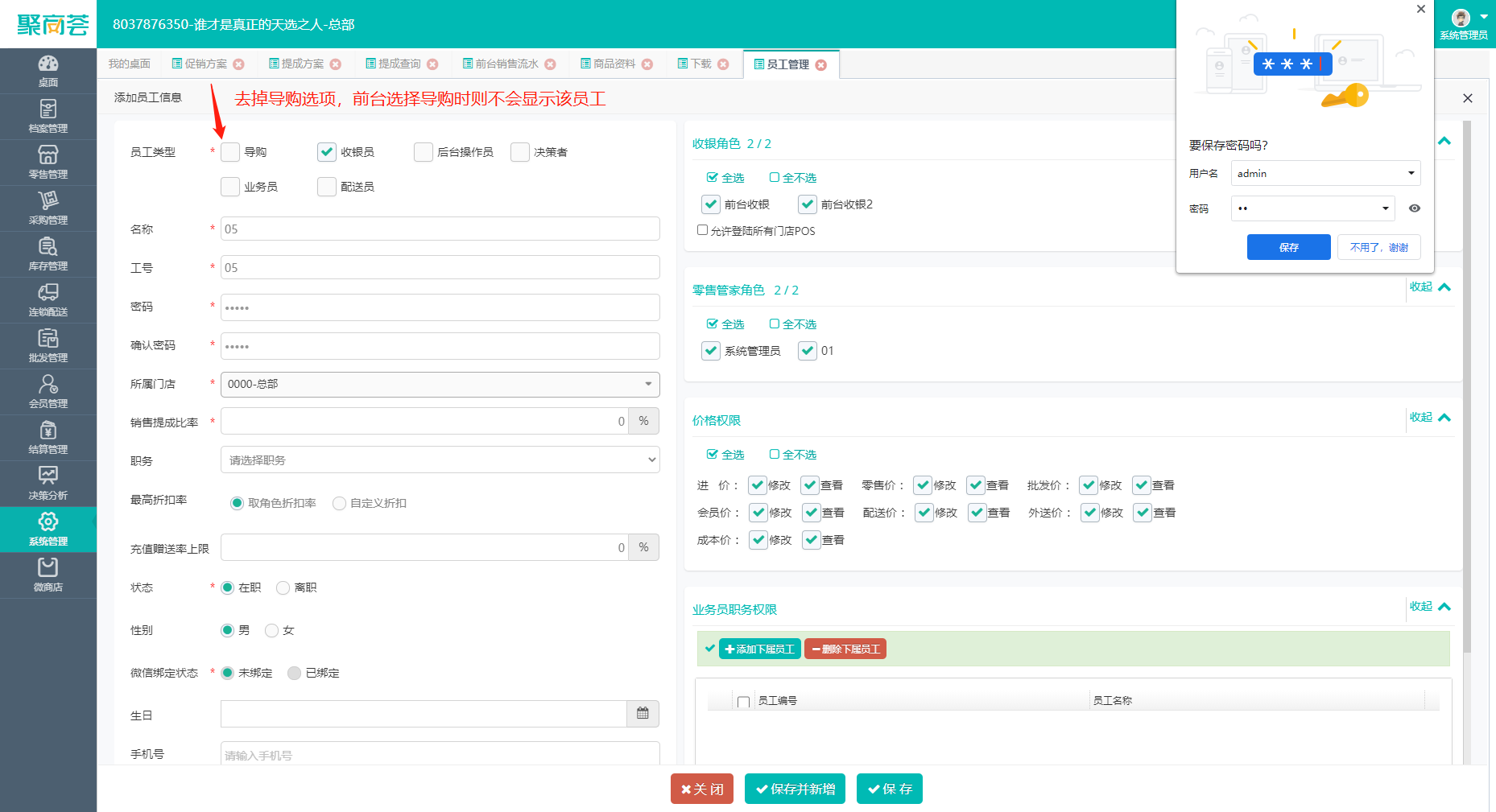Click the bottom 保存 button
The image size is (1496, 812).
click(x=890, y=789)
